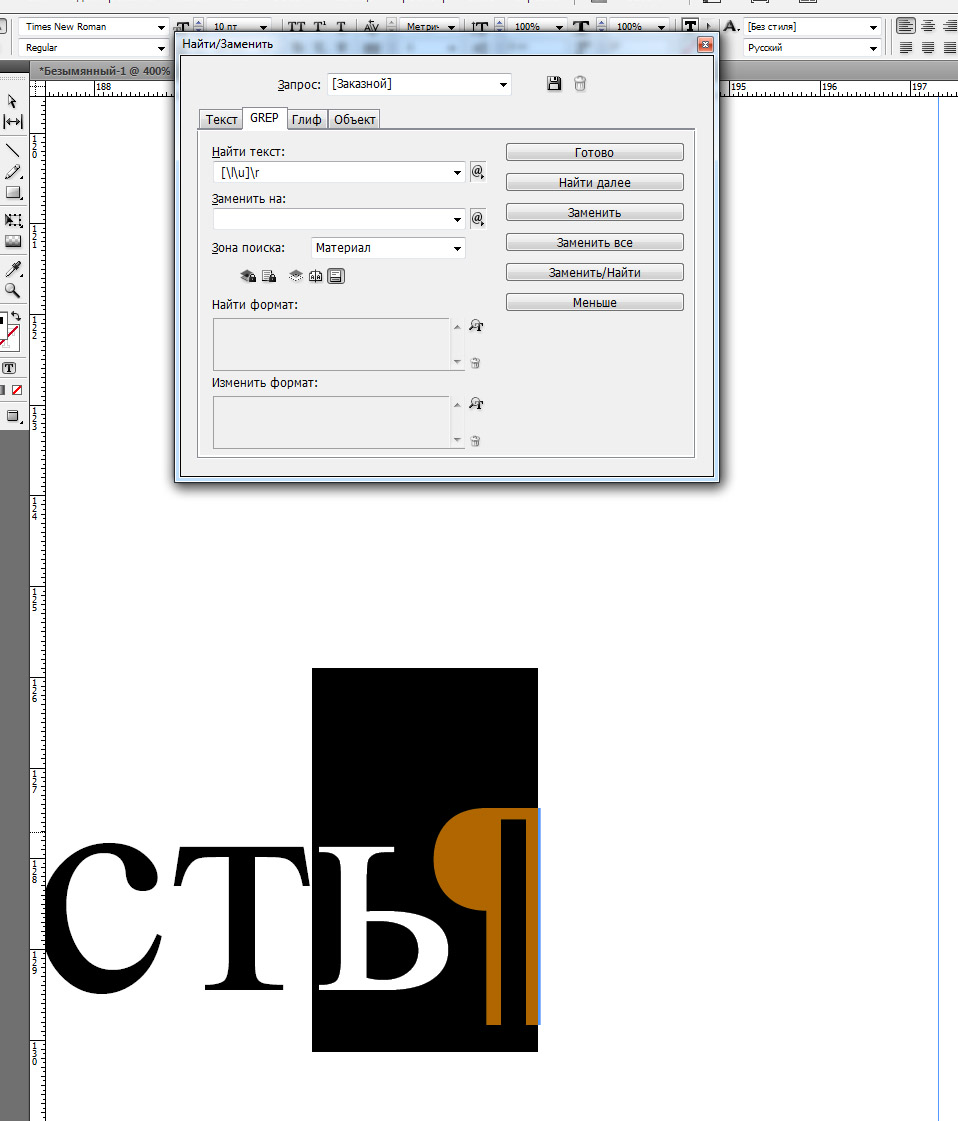958x1121 pixels.
Task: Click the Заменить button
Action: click(594, 212)
